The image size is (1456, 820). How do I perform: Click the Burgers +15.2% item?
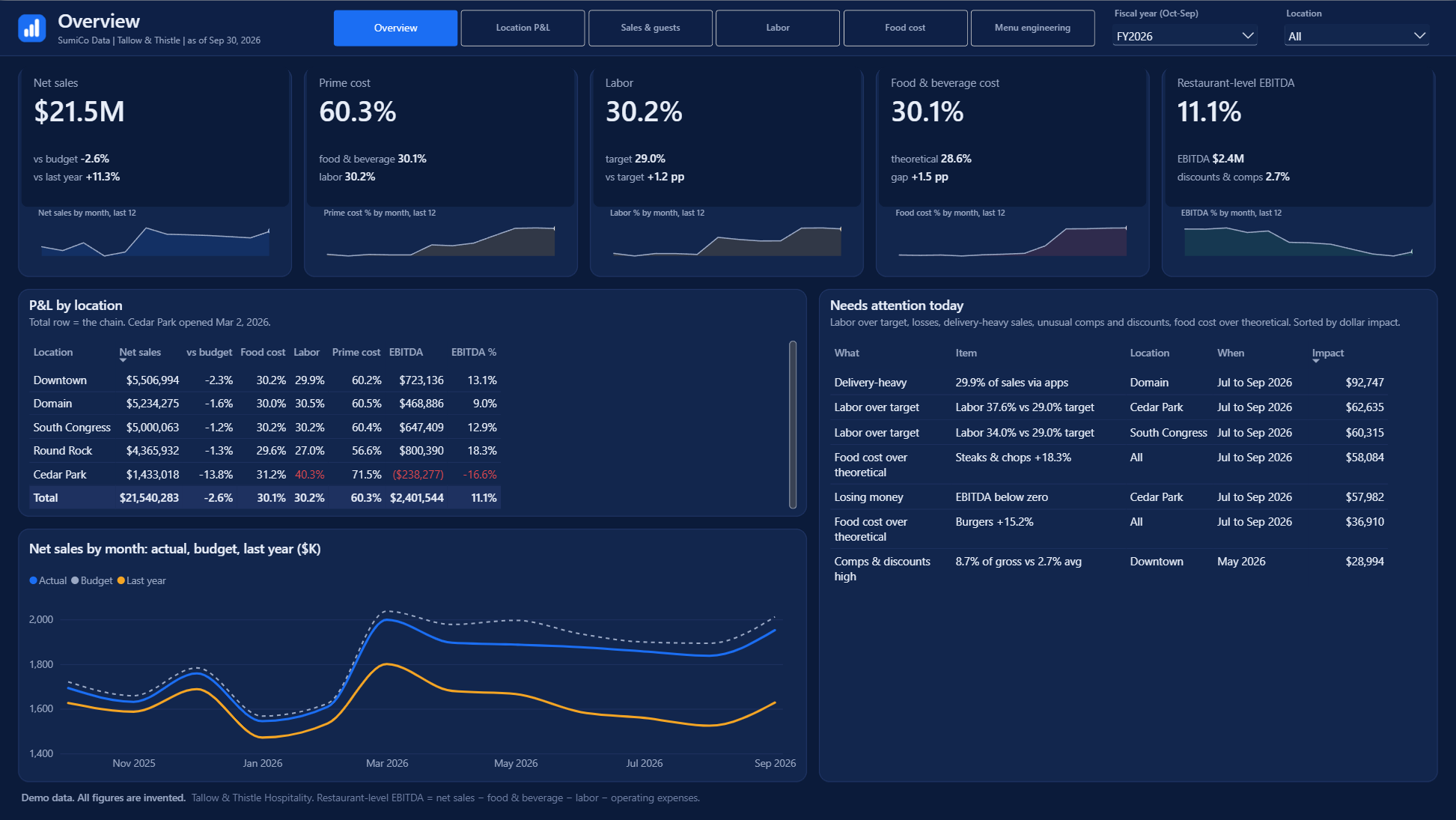click(x=994, y=522)
